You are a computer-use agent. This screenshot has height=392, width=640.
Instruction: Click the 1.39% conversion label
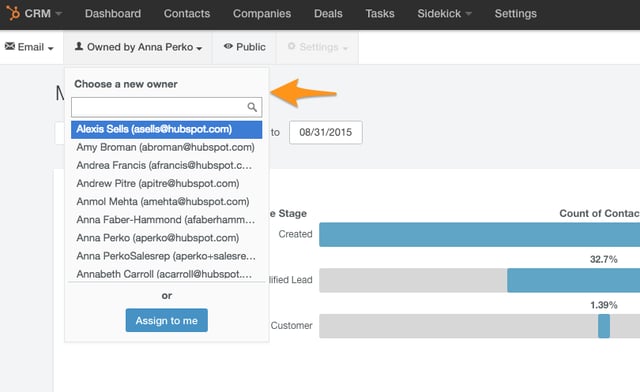(604, 305)
